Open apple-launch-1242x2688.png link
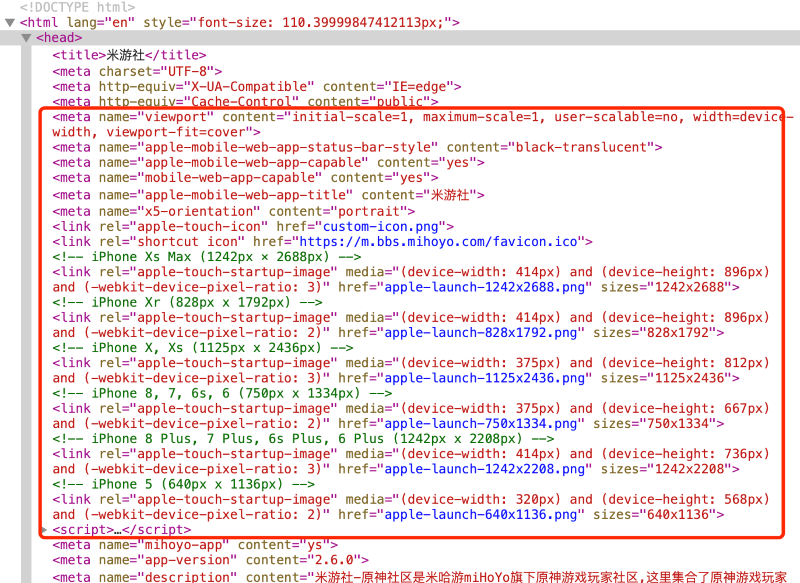The height and width of the screenshot is (583, 800). pos(485,287)
